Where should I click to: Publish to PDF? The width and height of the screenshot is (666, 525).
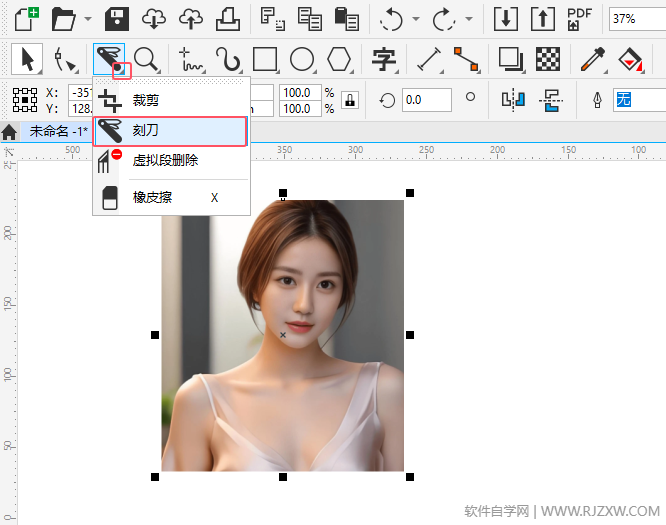[x=579, y=19]
